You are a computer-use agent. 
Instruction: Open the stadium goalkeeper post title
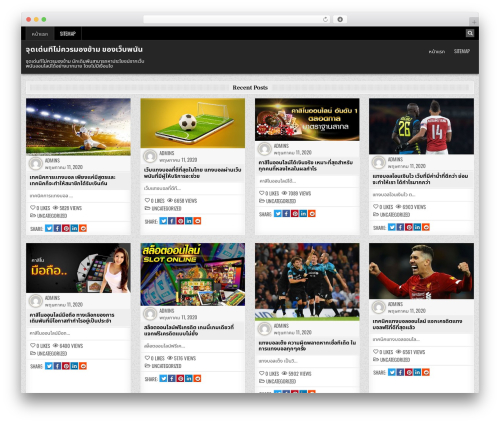tap(73, 180)
